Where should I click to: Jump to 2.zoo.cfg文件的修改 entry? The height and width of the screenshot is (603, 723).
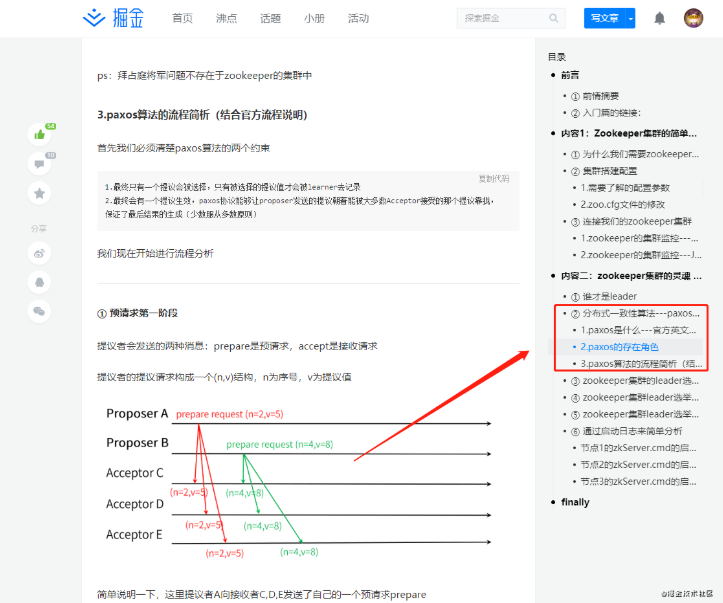(623, 204)
